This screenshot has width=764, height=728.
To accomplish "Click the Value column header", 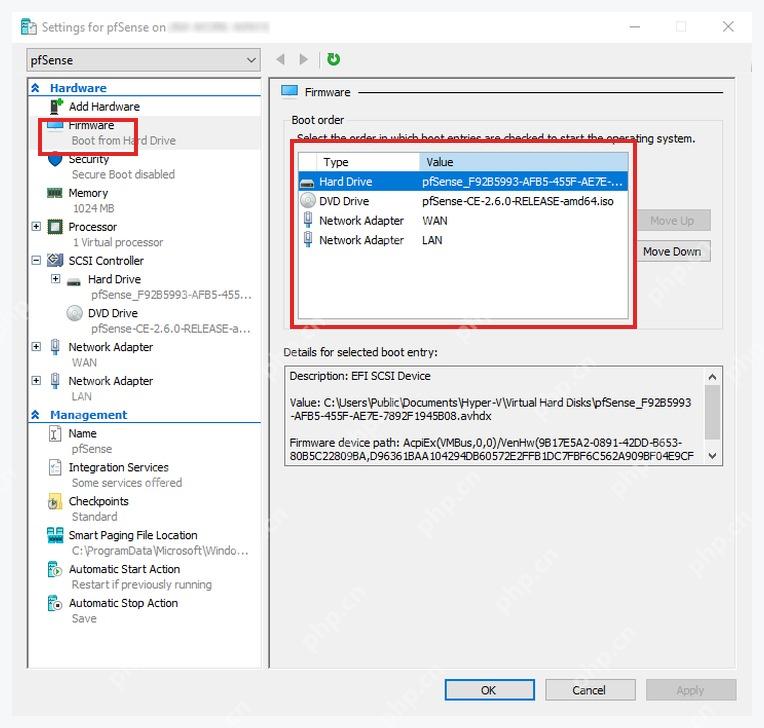I will (523, 162).
